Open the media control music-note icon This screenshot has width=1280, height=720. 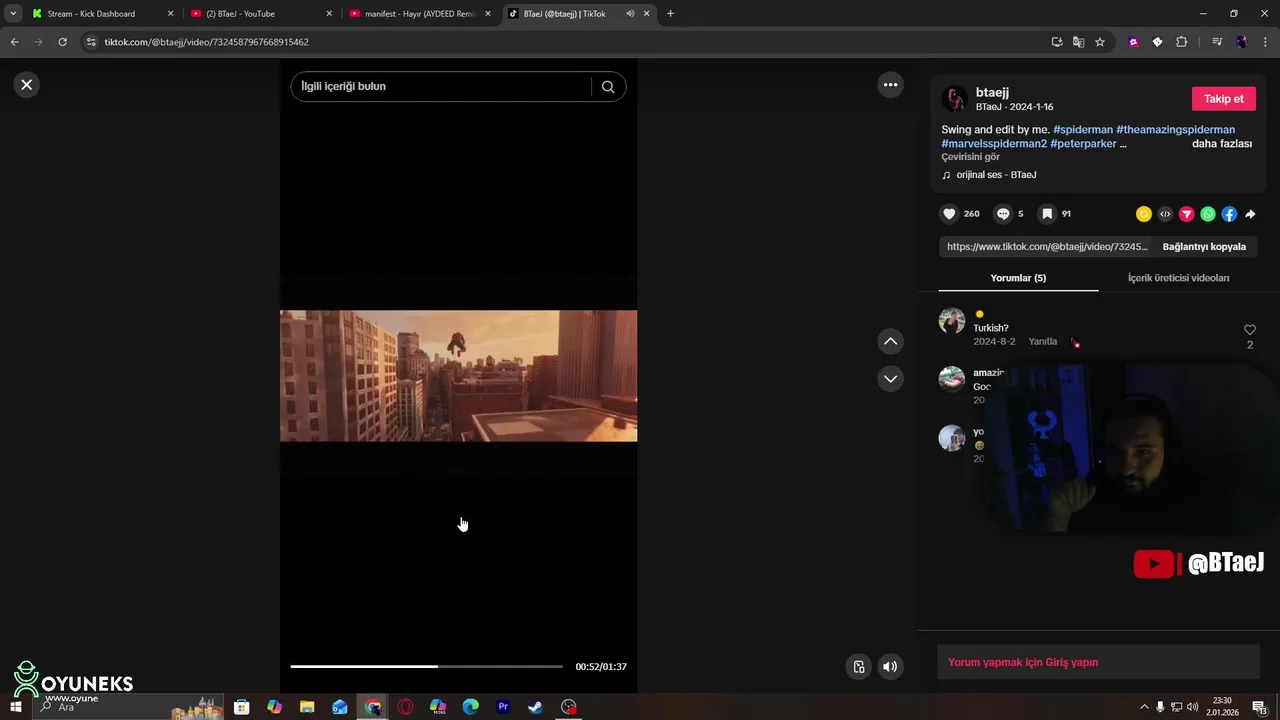click(x=1217, y=42)
